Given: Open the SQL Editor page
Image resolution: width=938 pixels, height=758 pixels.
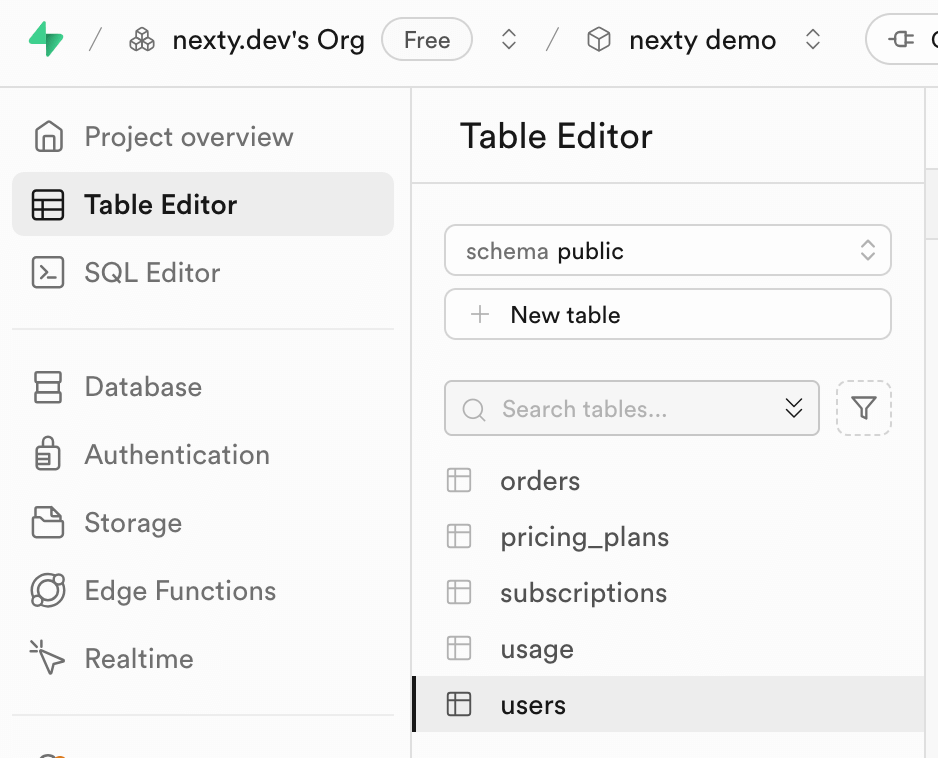Looking at the screenshot, I should tap(152, 273).
